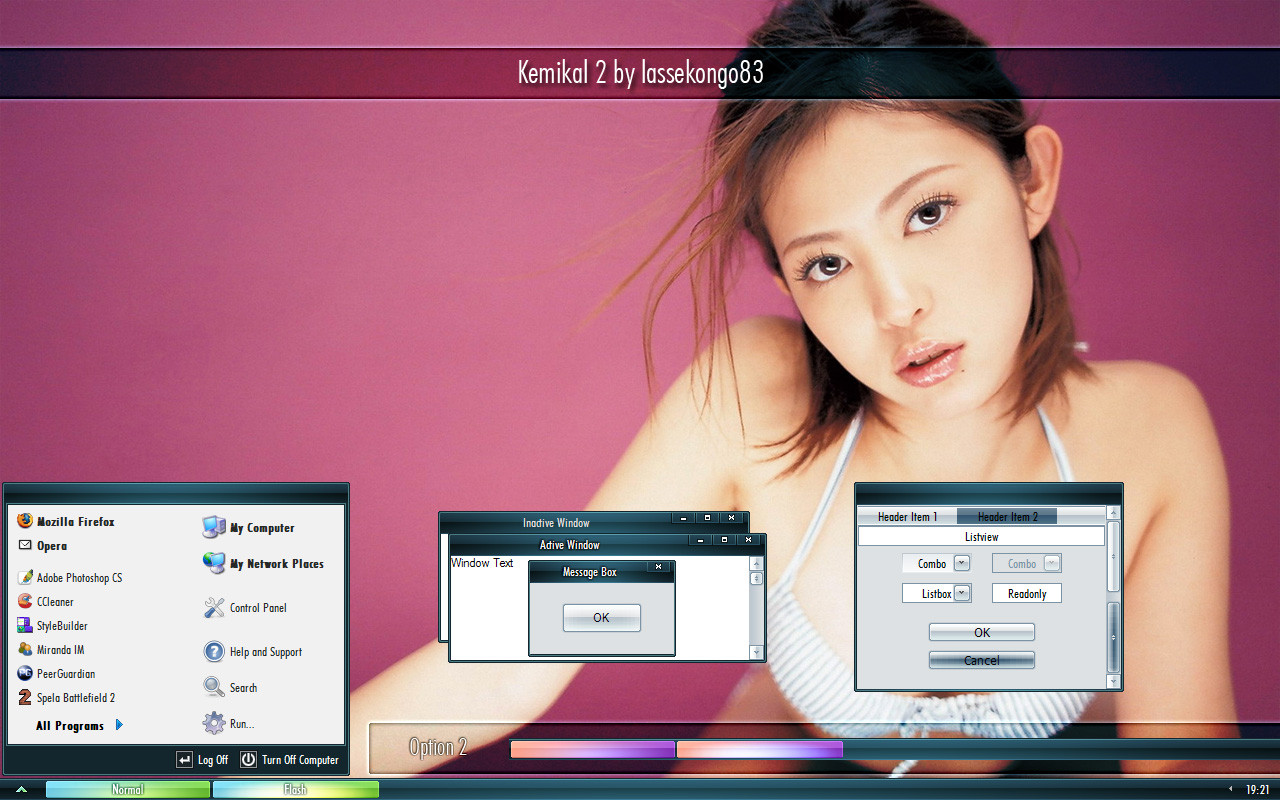
Task: Launch Spela Battlefield 2
Action: (66, 697)
